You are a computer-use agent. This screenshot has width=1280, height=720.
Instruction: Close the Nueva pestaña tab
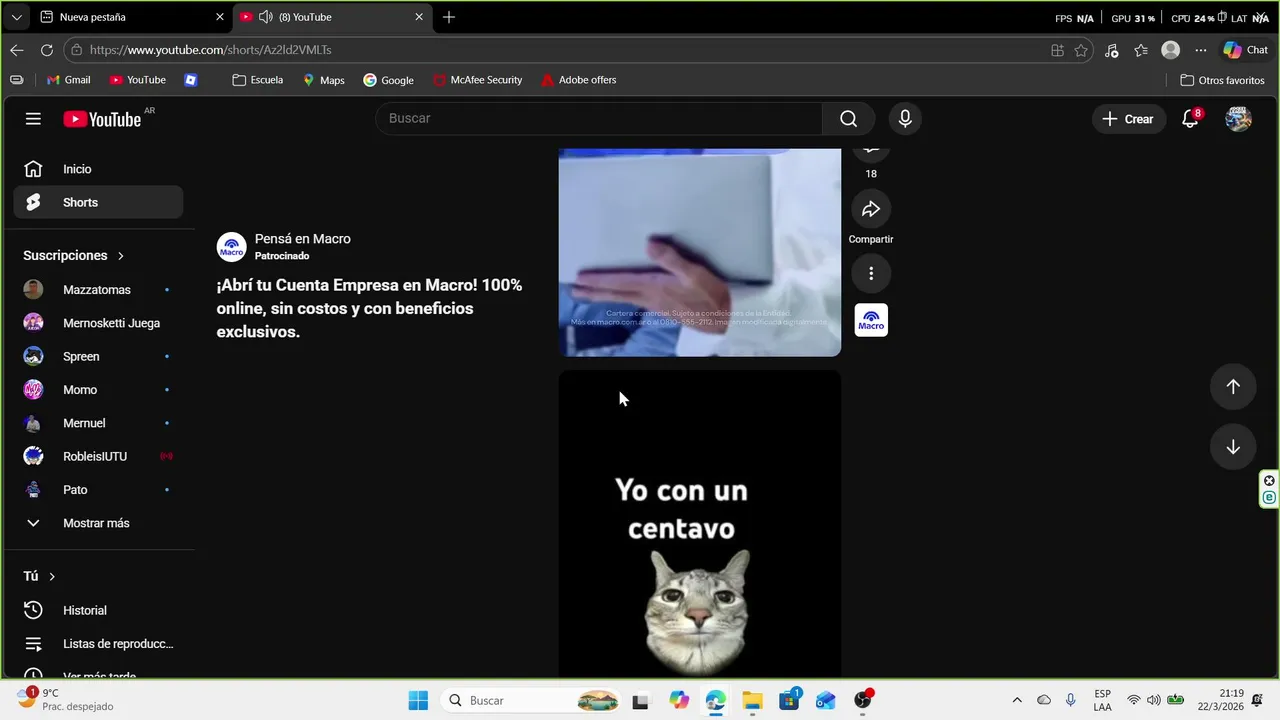pos(220,17)
